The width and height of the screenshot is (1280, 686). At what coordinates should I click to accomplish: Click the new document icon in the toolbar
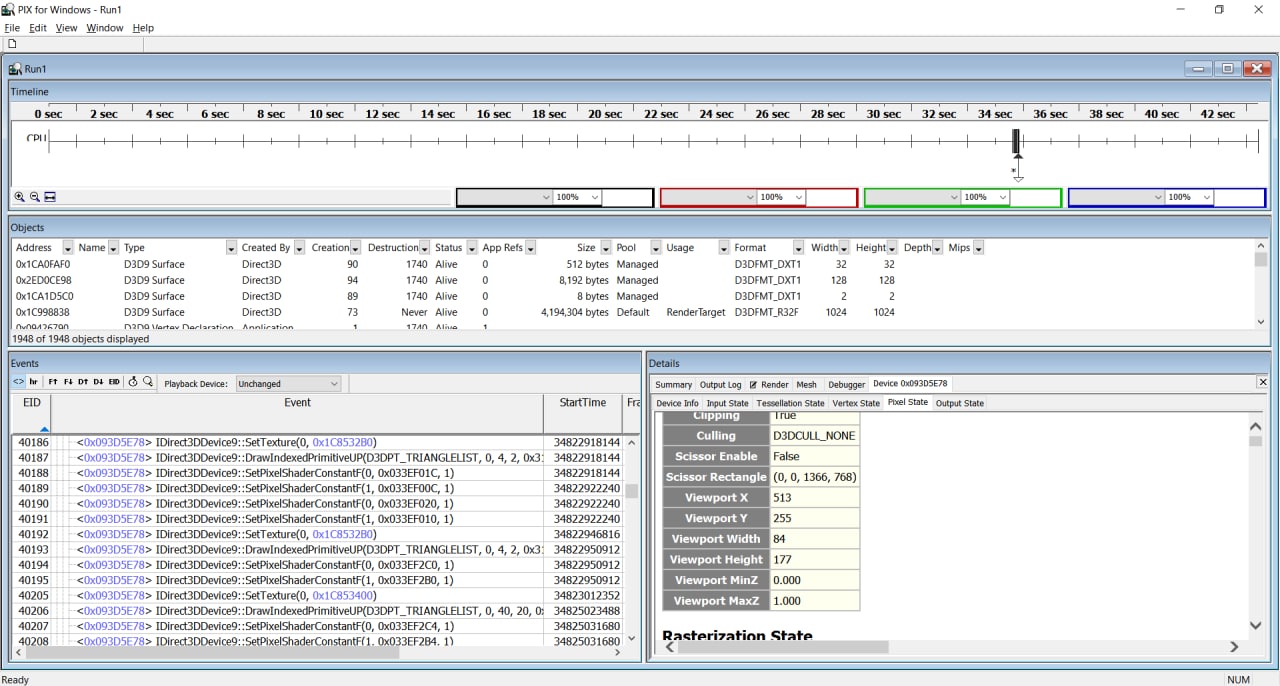[x=12, y=44]
